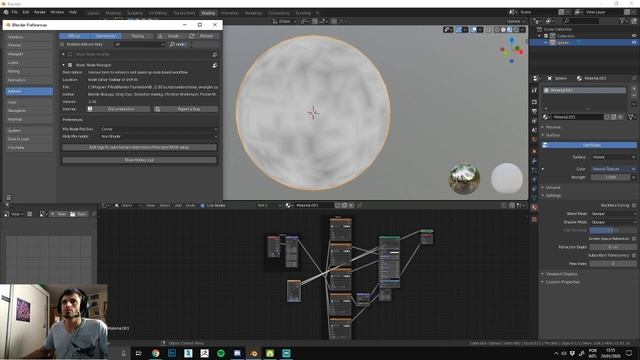Collapse the Collection in outliner
This screenshot has height=360, width=640.
540,36
